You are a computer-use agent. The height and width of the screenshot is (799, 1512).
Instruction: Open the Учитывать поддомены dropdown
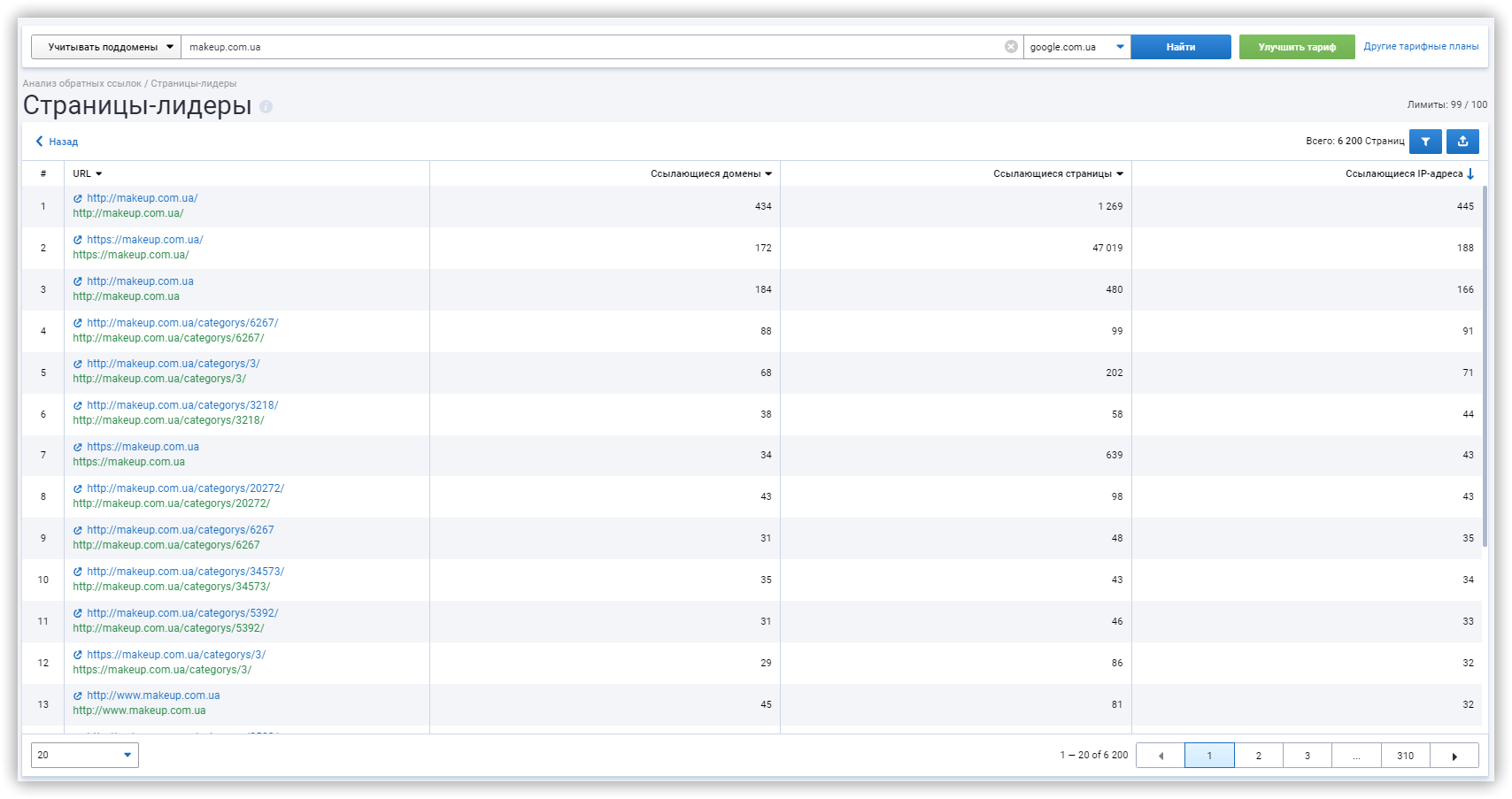(106, 47)
